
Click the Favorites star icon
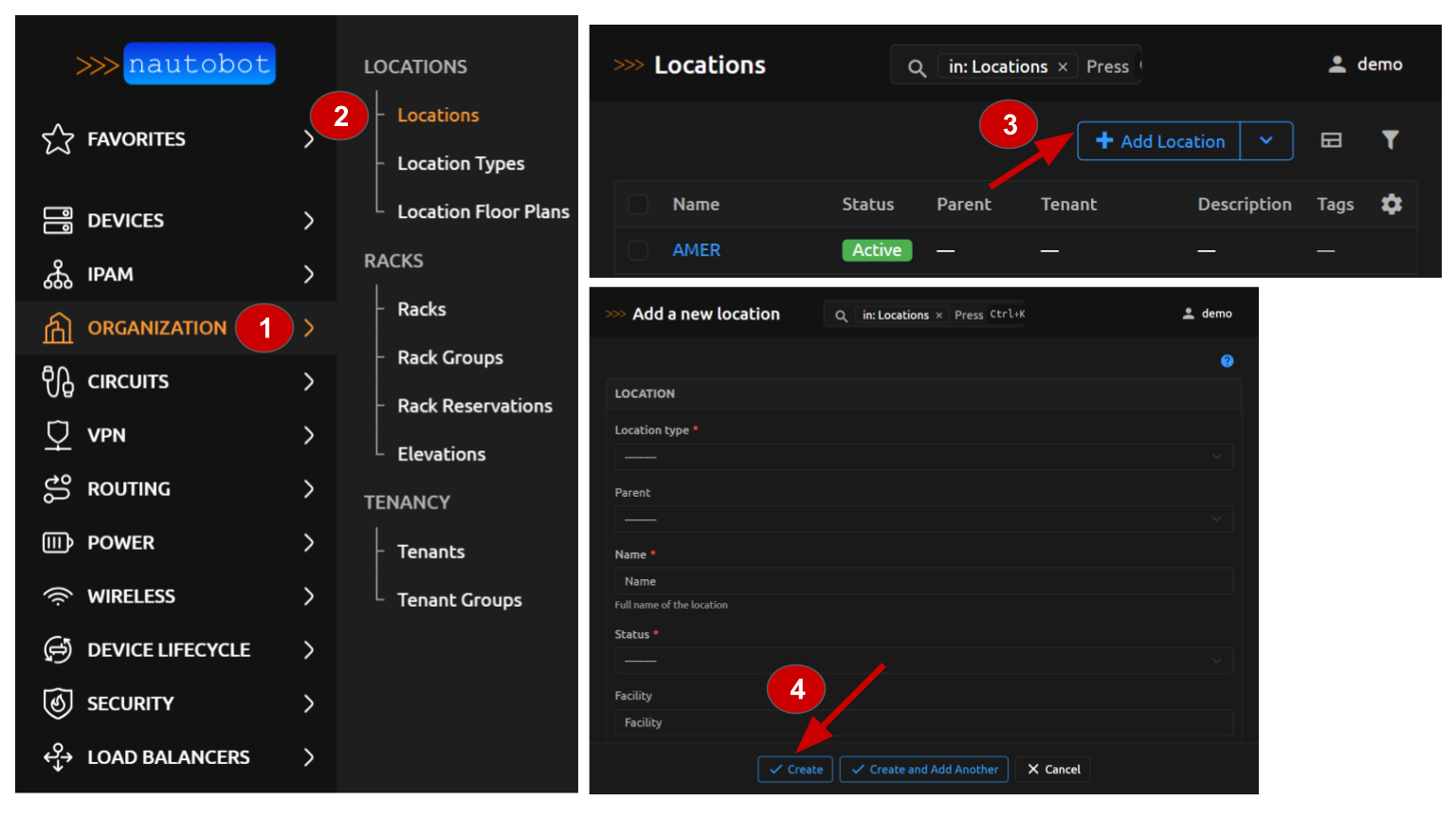tap(58, 139)
